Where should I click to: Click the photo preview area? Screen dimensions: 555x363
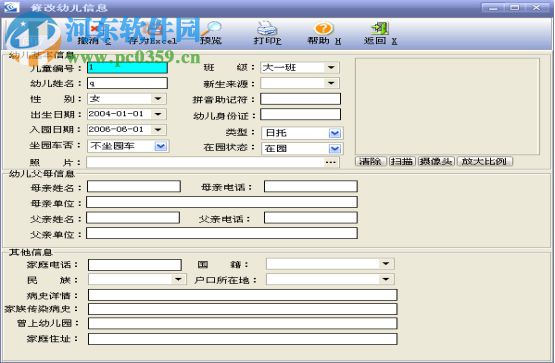(447, 106)
